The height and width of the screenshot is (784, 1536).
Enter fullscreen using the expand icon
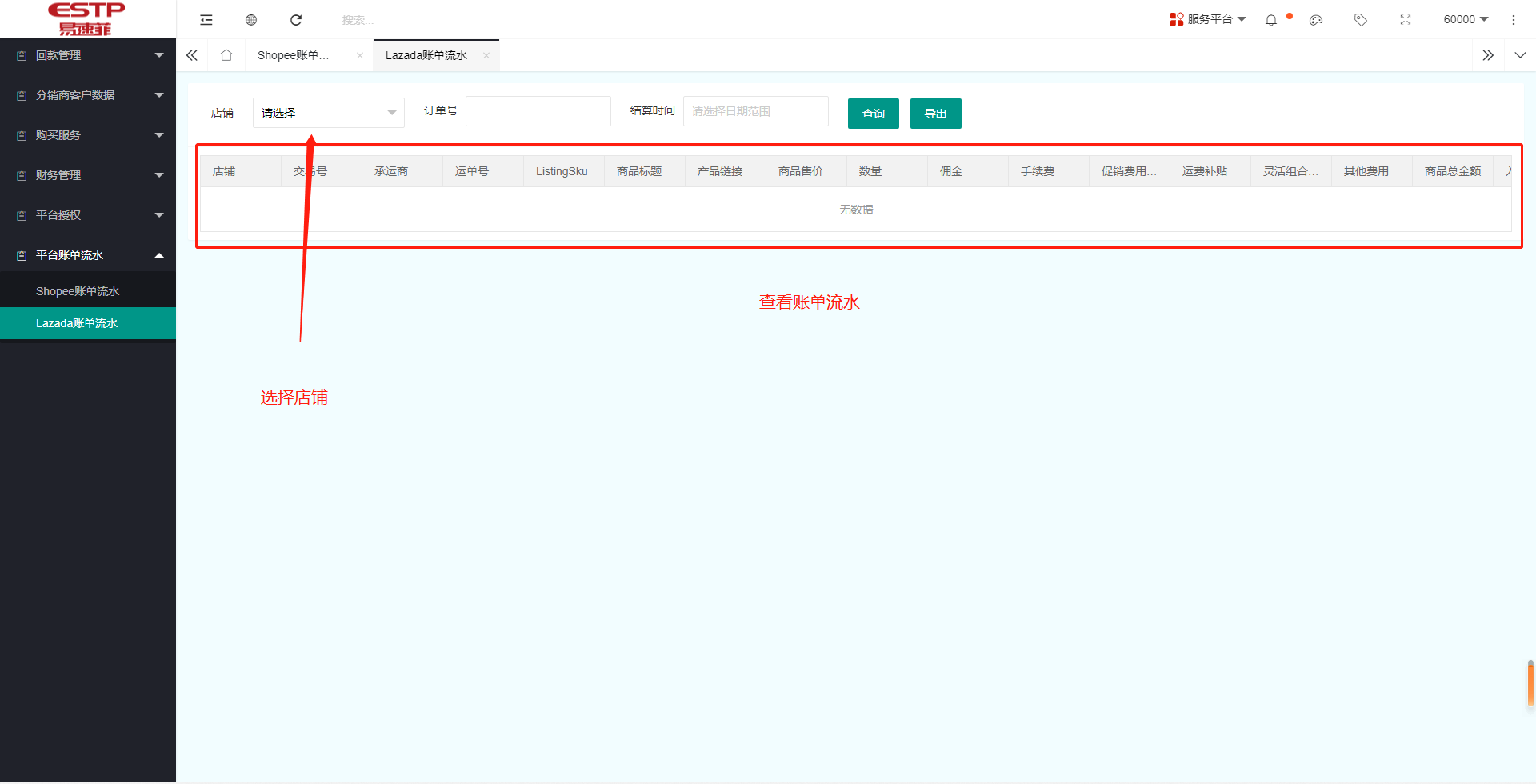1406,19
